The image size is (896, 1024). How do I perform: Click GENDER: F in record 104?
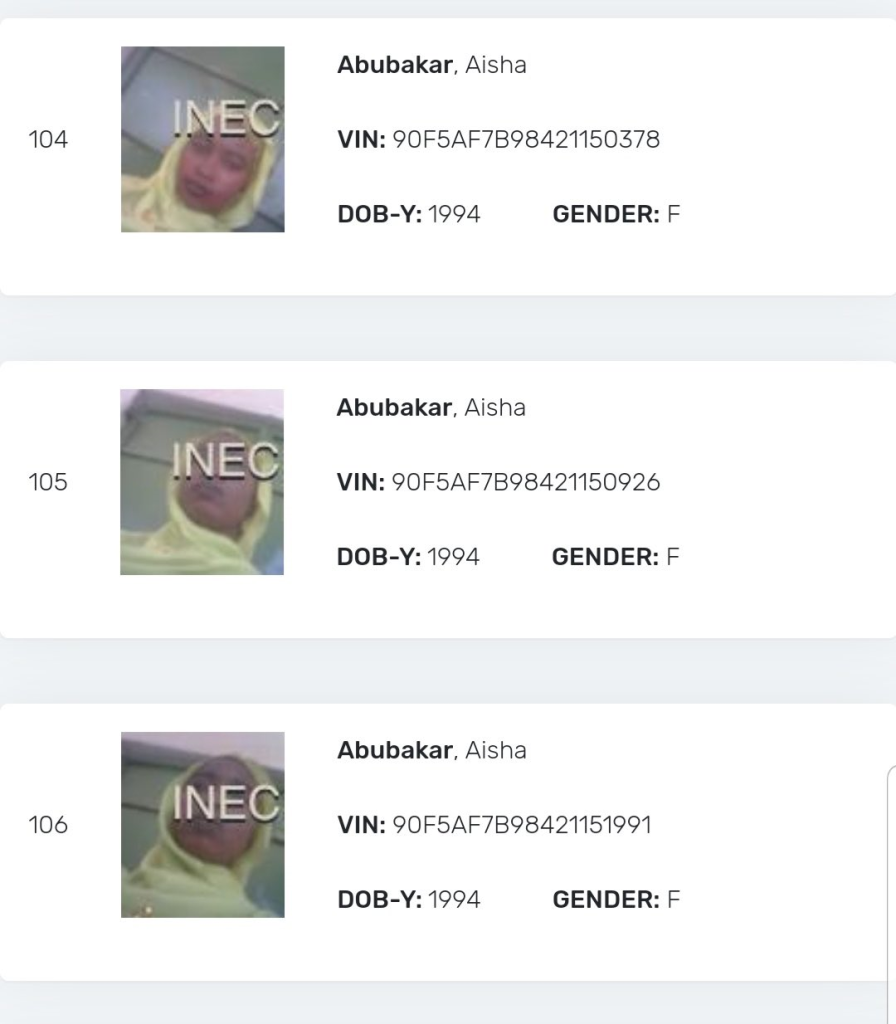[616, 214]
